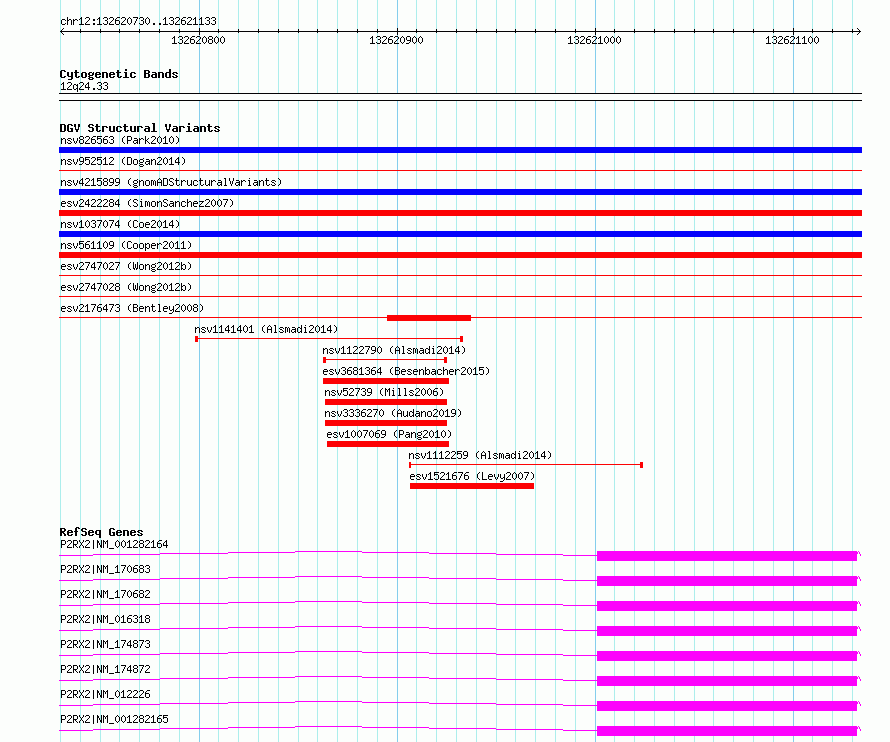Click P2RX2|NM_174873 transcript label
This screenshot has width=890, height=742.
coord(106,644)
